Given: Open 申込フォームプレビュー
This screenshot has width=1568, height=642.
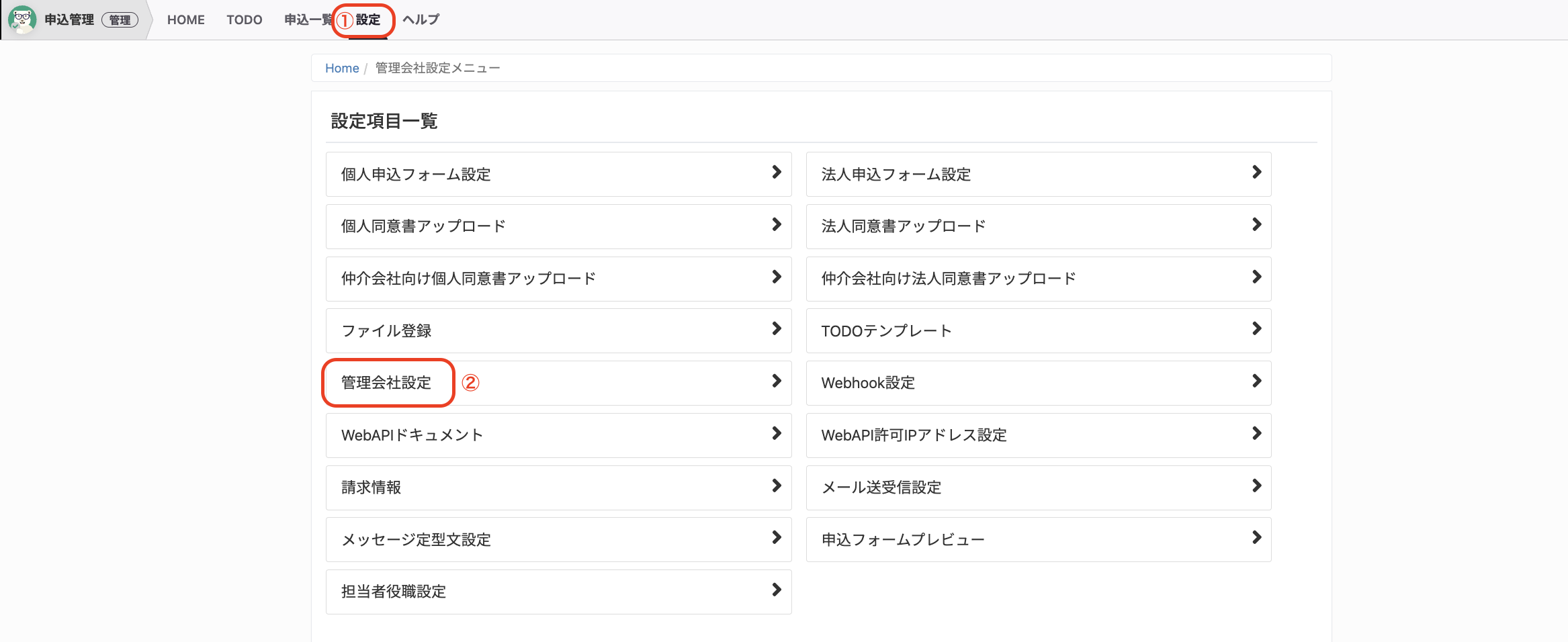Looking at the screenshot, I should pos(1039,539).
